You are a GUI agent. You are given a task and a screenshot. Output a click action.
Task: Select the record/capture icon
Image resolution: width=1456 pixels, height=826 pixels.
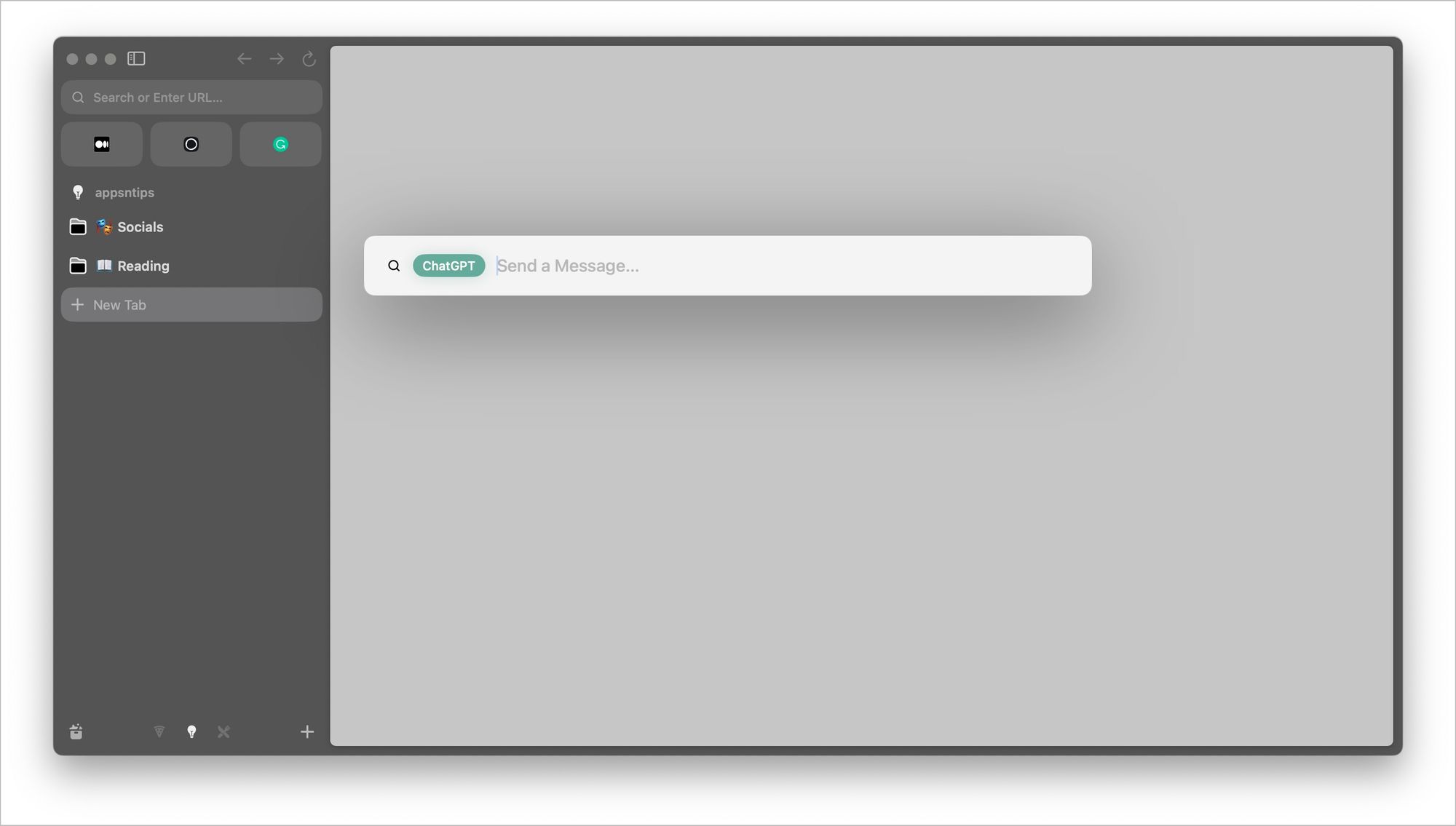click(x=192, y=144)
